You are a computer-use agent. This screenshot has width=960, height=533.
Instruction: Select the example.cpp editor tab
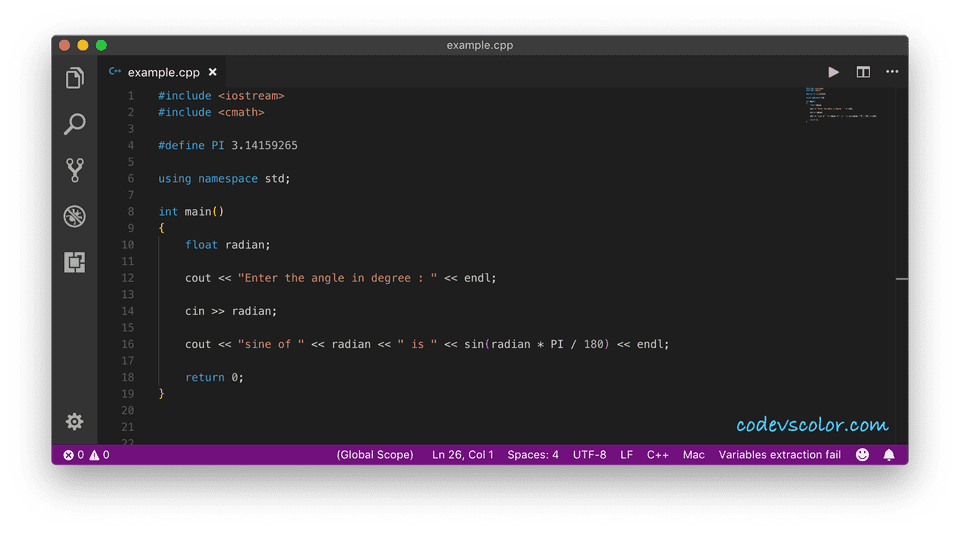pos(162,72)
